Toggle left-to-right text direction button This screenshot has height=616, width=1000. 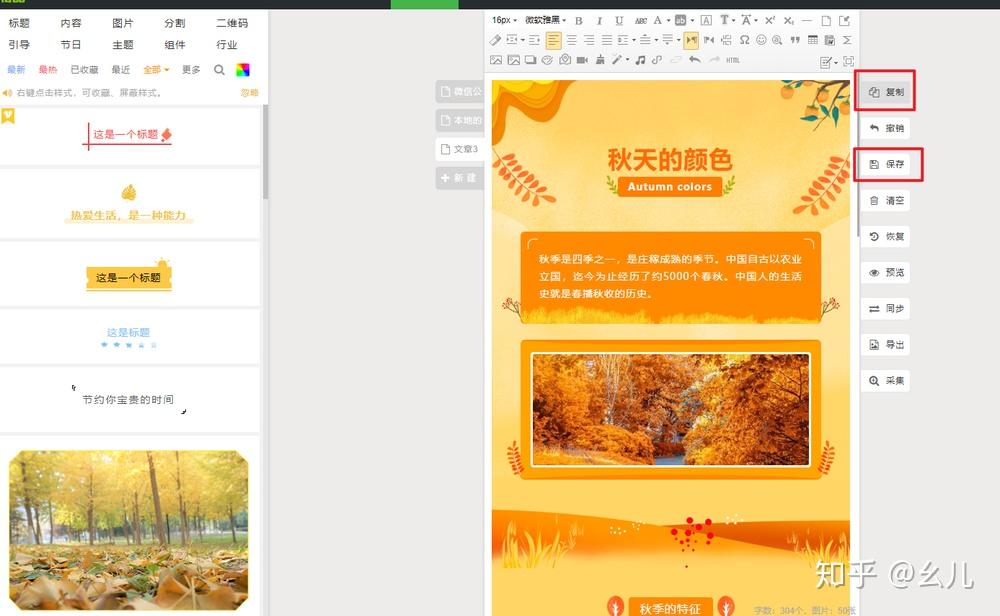tap(691, 40)
